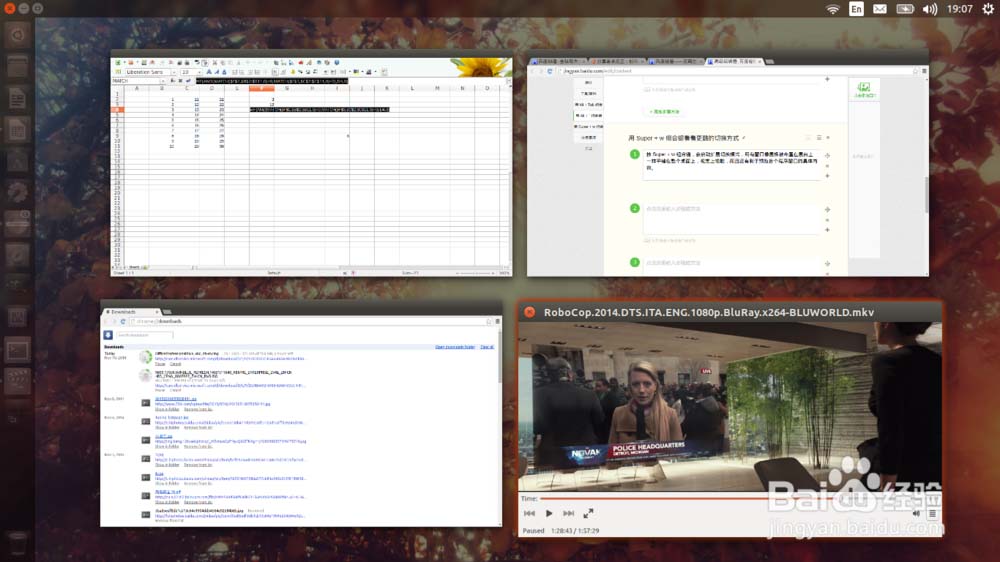This screenshot has width=1000, height=562.
Task: Close the RoboCop video window
Action: coord(529,312)
